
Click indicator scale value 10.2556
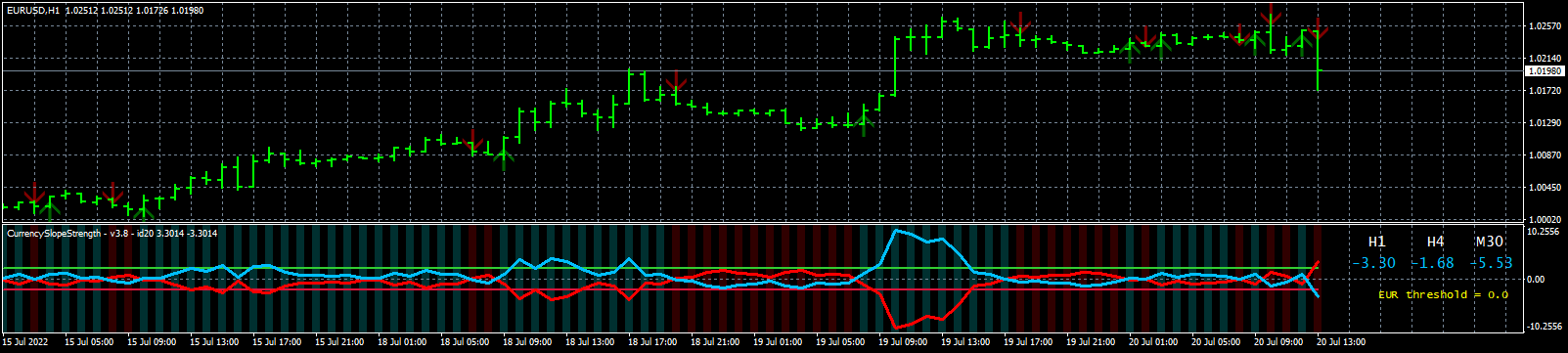pos(1543,232)
